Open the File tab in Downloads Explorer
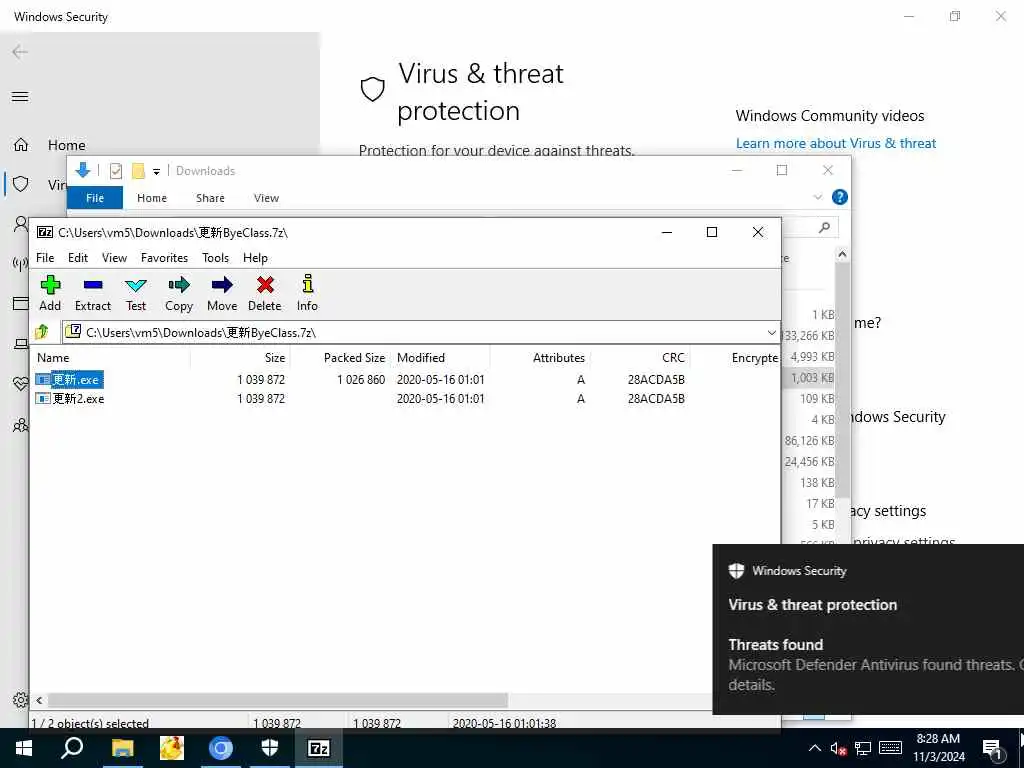 95,198
